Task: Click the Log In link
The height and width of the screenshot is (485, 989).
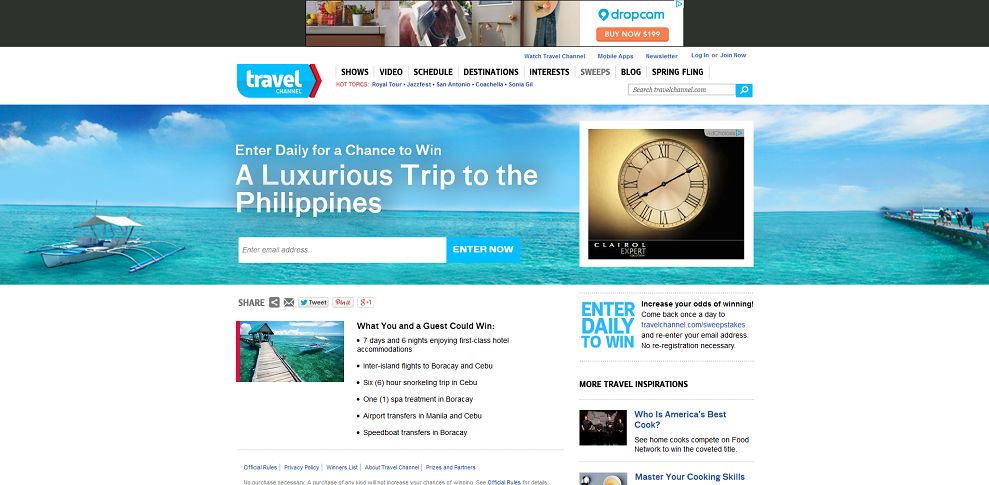Action: tap(700, 56)
